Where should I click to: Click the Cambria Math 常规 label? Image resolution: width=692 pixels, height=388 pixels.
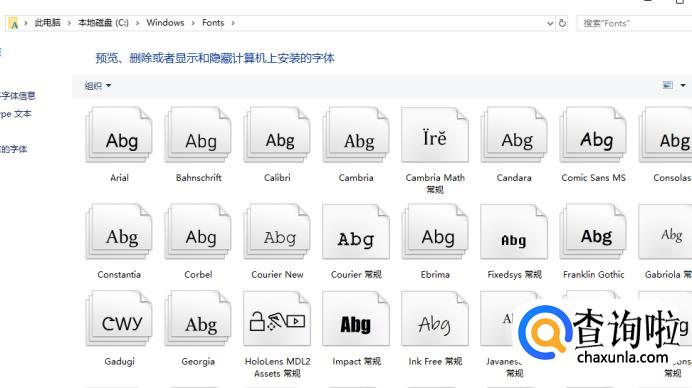(435, 184)
